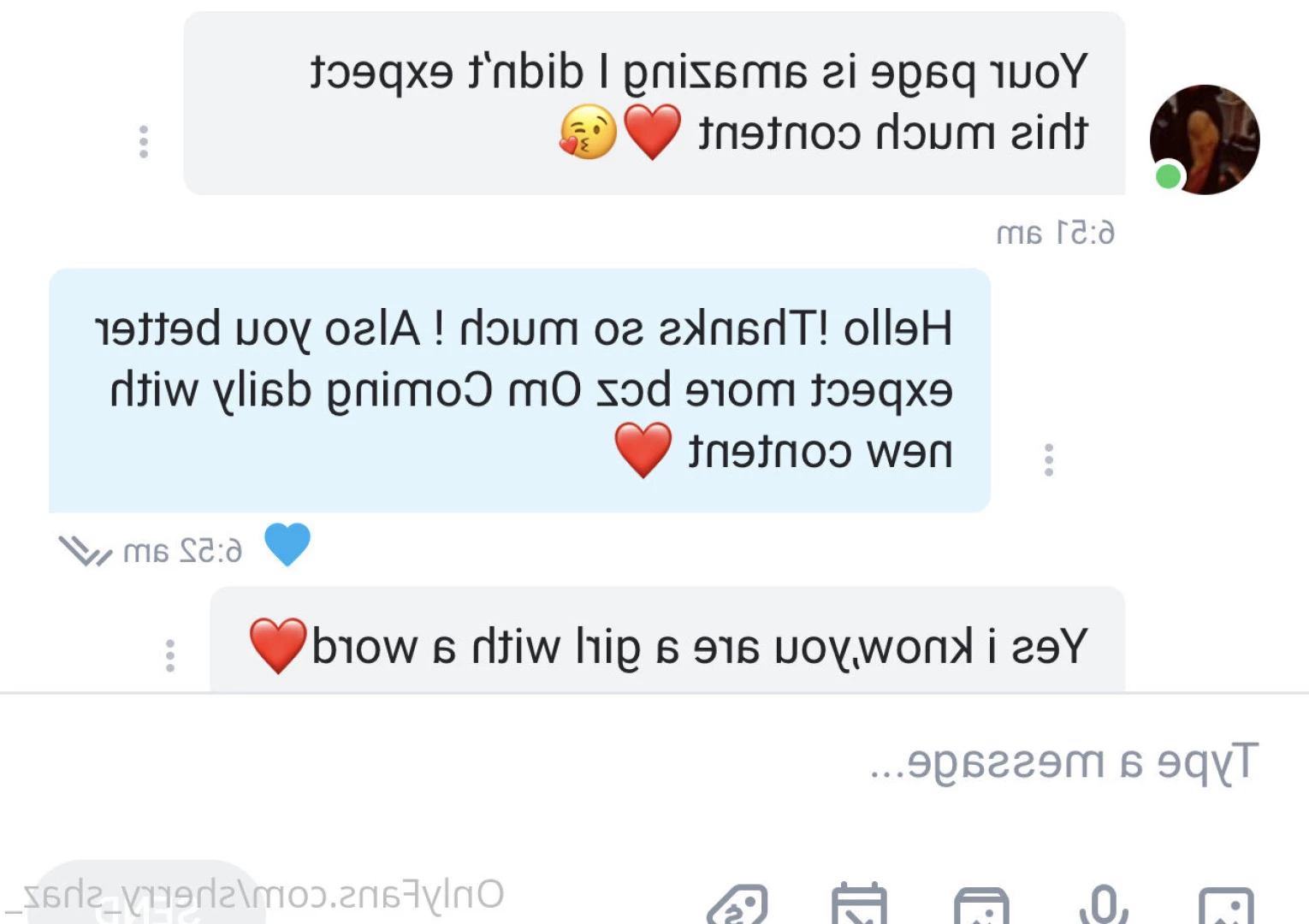Open three-dot menu for 'Yes i know' message
This screenshot has width=1309, height=924.
(170, 655)
